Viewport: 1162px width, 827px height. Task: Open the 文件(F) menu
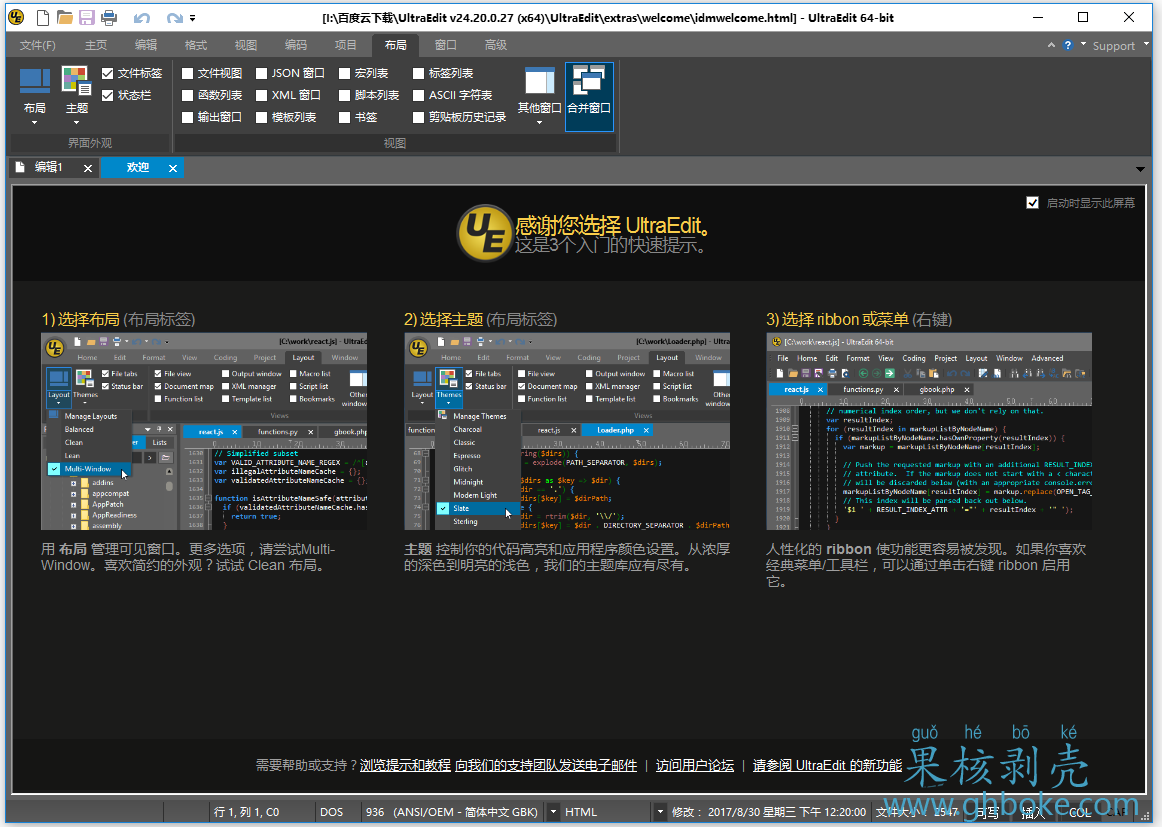pyautogui.click(x=38, y=45)
